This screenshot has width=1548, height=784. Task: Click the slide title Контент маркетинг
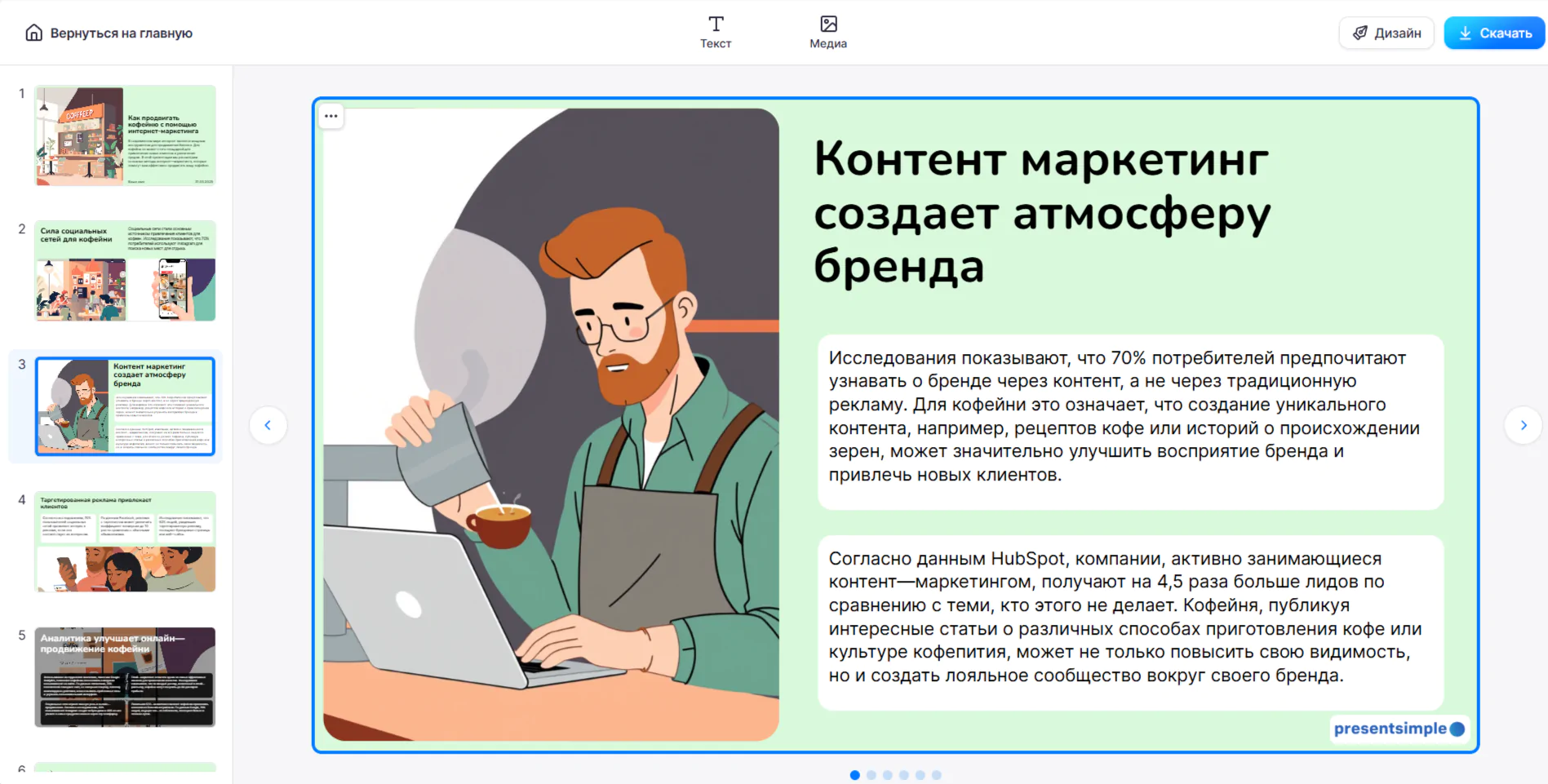pyautogui.click(x=1042, y=212)
